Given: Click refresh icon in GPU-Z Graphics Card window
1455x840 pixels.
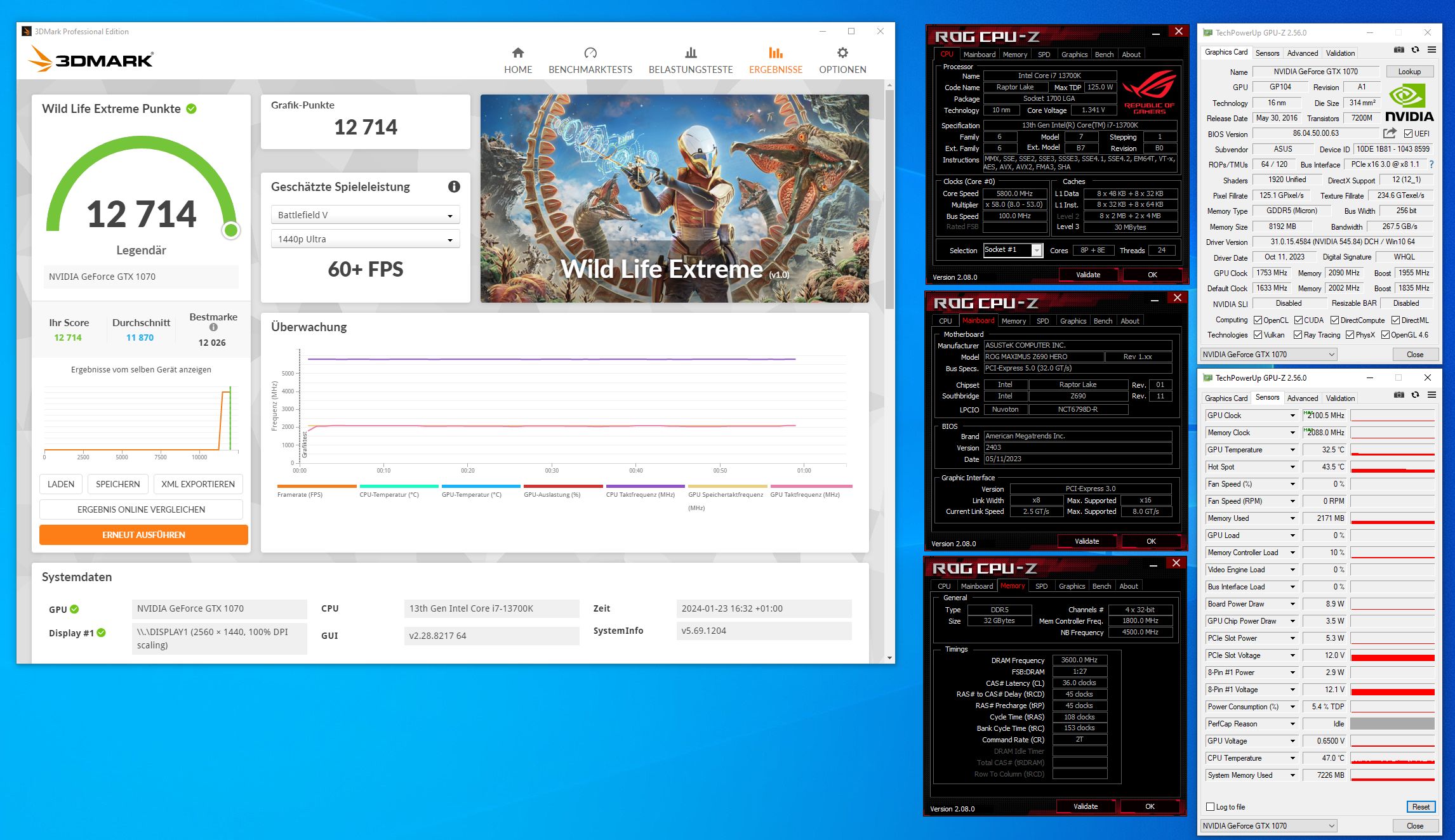Looking at the screenshot, I should coord(1415,49).
